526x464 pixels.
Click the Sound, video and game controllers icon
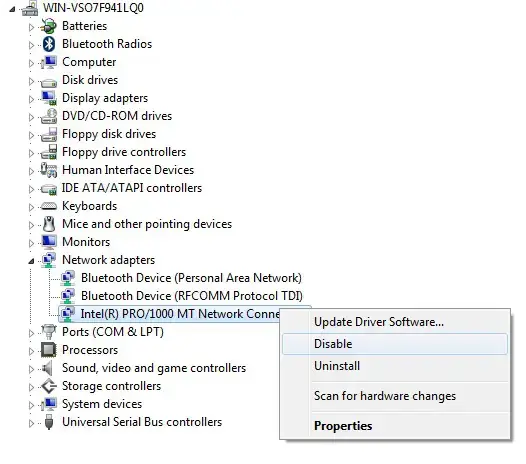pyautogui.click(x=48, y=368)
